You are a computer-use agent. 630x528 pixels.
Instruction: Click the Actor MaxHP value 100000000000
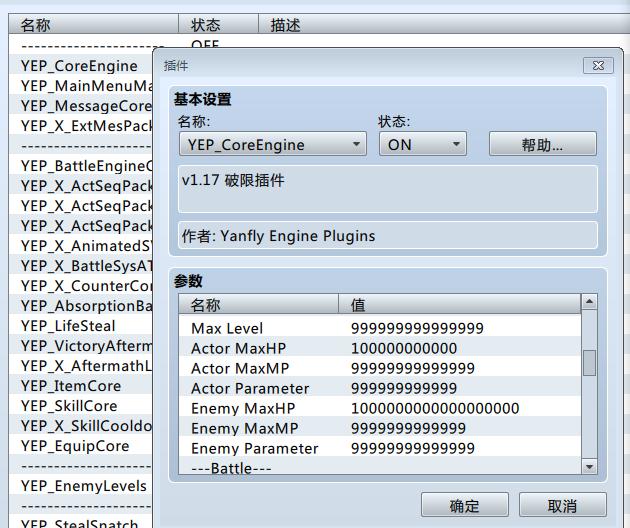pyautogui.click(x=404, y=348)
